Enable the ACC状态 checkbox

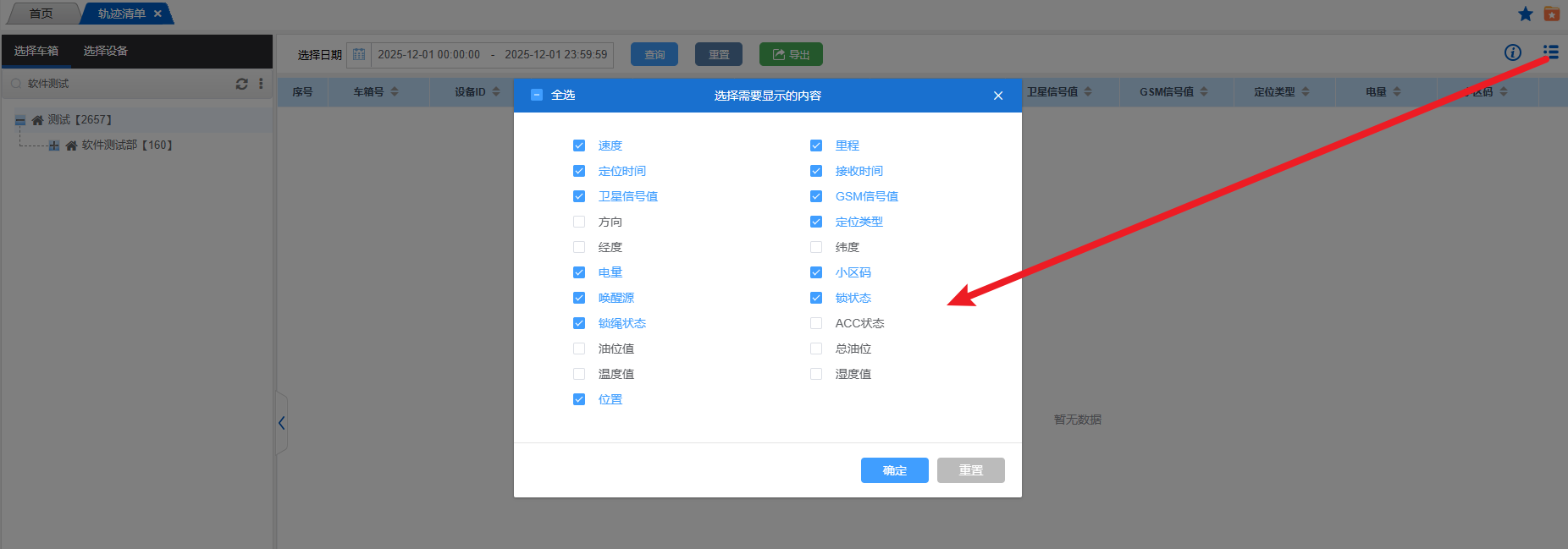point(816,323)
